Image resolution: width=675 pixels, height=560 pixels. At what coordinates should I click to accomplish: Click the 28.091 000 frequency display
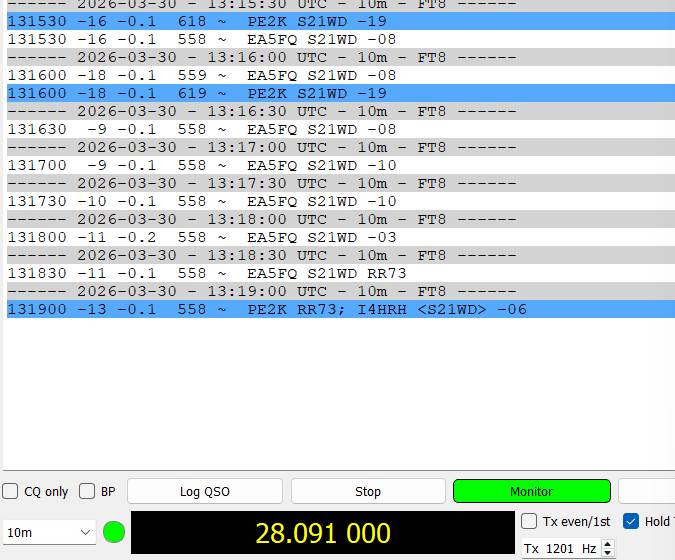pos(322,533)
